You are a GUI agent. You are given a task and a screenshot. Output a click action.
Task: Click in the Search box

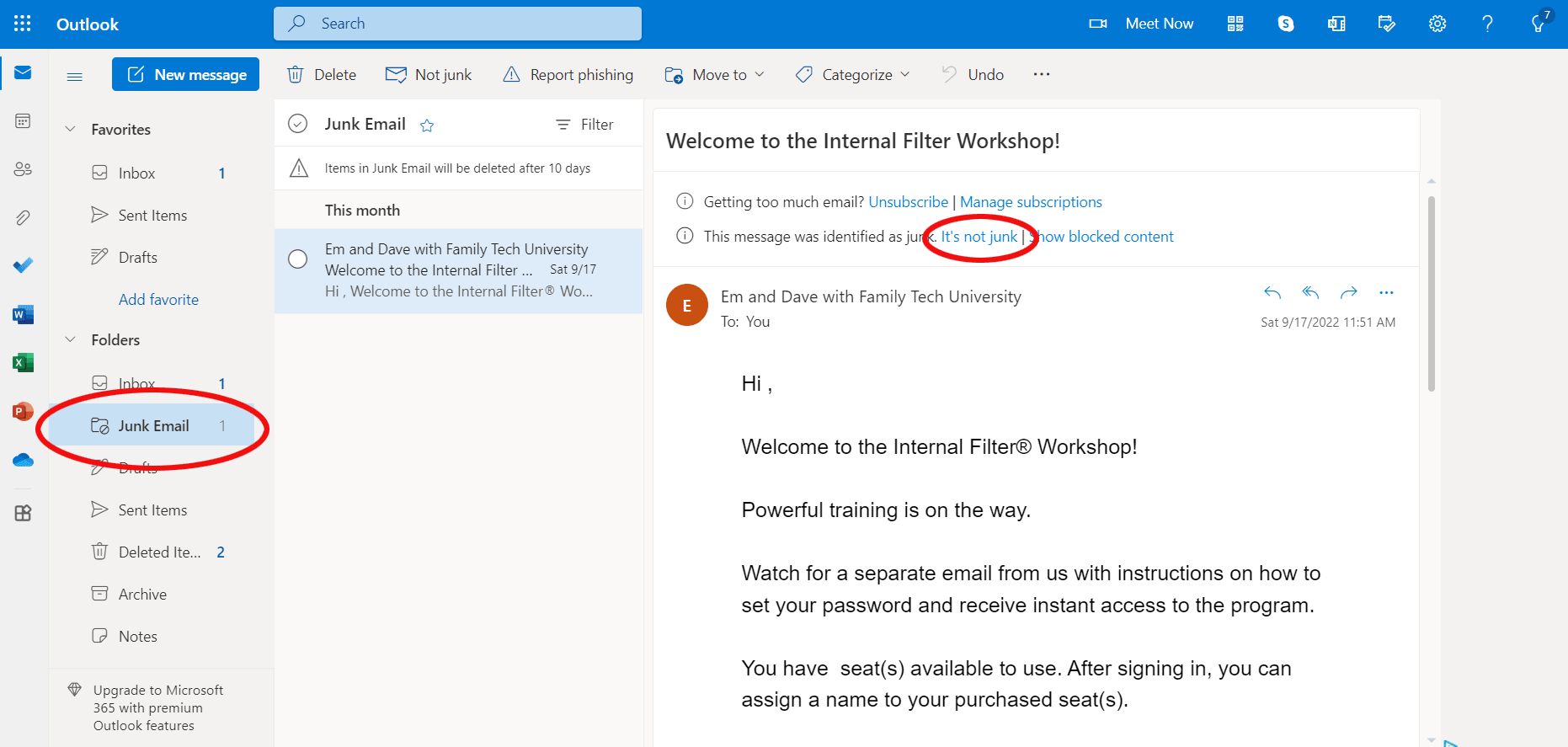click(x=457, y=24)
